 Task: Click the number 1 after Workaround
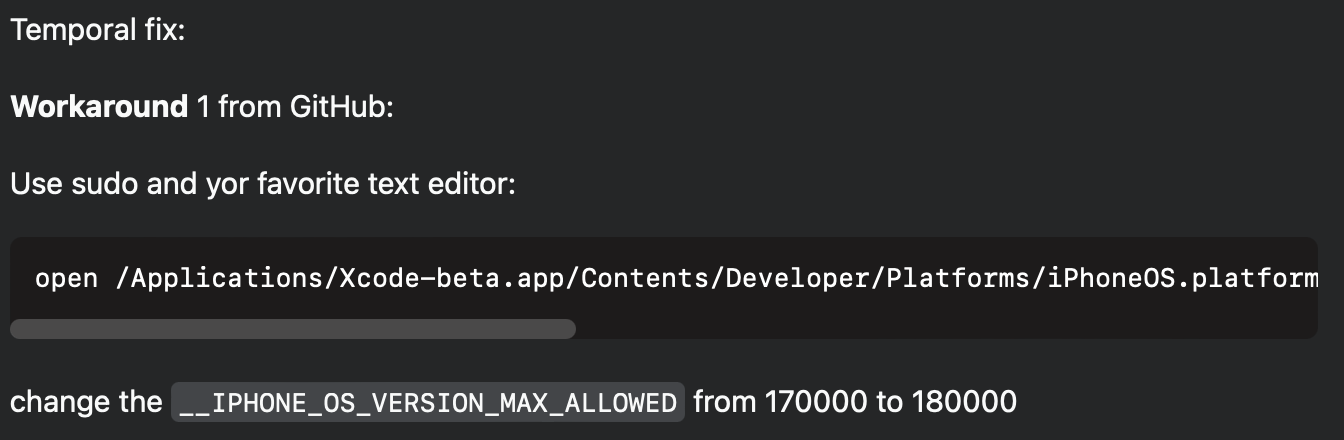[x=204, y=107]
